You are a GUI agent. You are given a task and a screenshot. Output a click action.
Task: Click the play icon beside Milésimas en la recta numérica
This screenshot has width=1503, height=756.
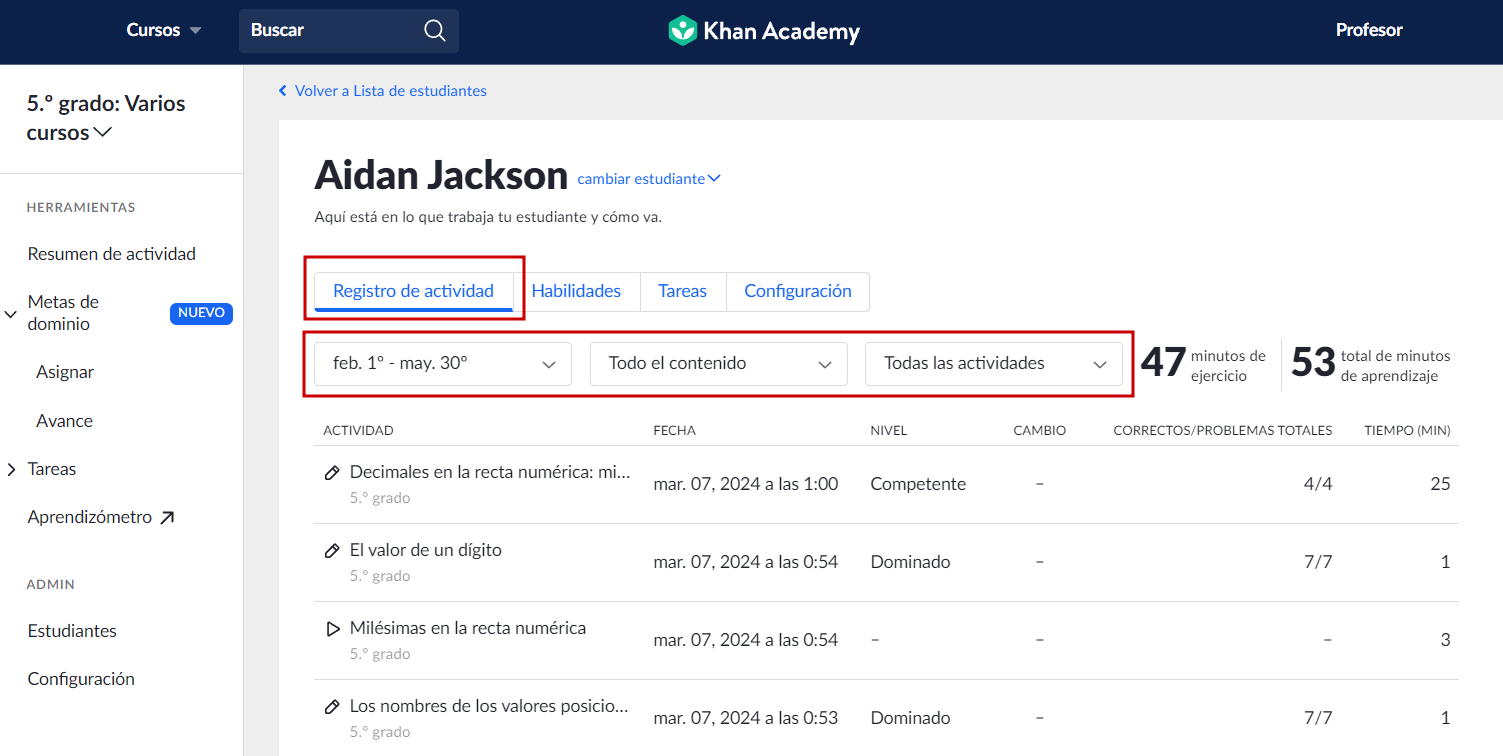pyautogui.click(x=333, y=629)
